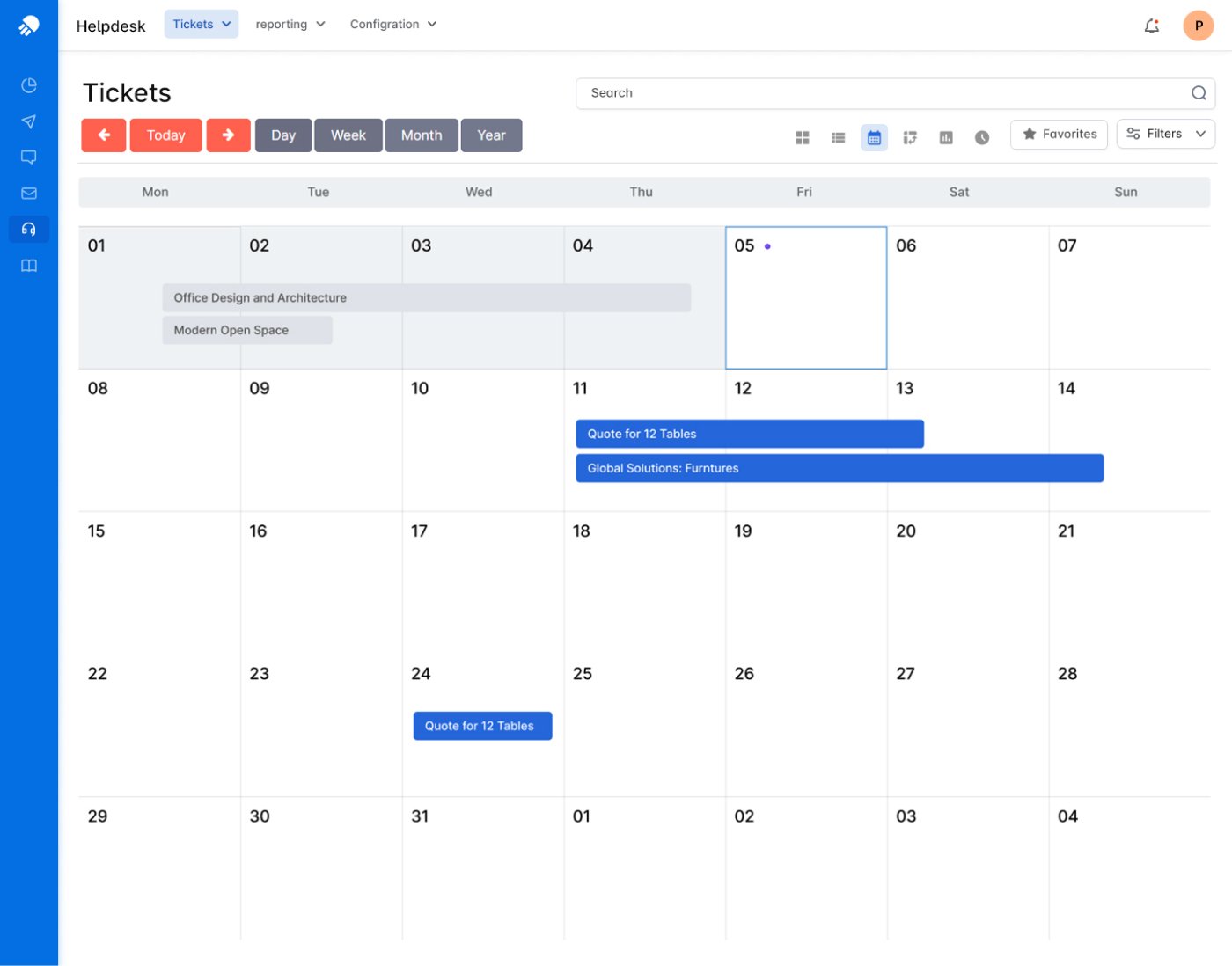Switch to the grid tiles view
The height and width of the screenshot is (966, 1232).
point(802,138)
